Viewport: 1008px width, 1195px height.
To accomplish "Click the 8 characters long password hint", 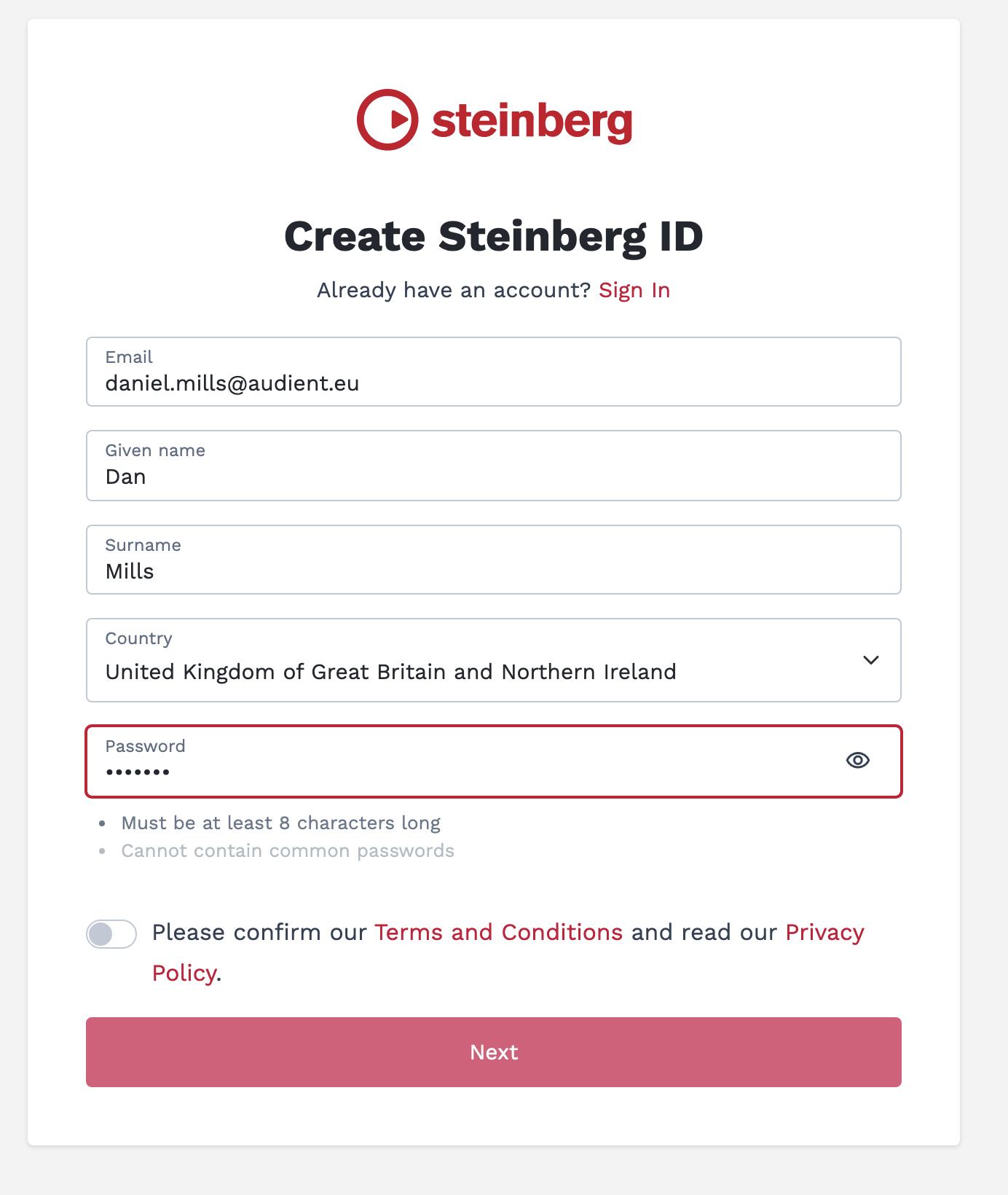I will [281, 823].
